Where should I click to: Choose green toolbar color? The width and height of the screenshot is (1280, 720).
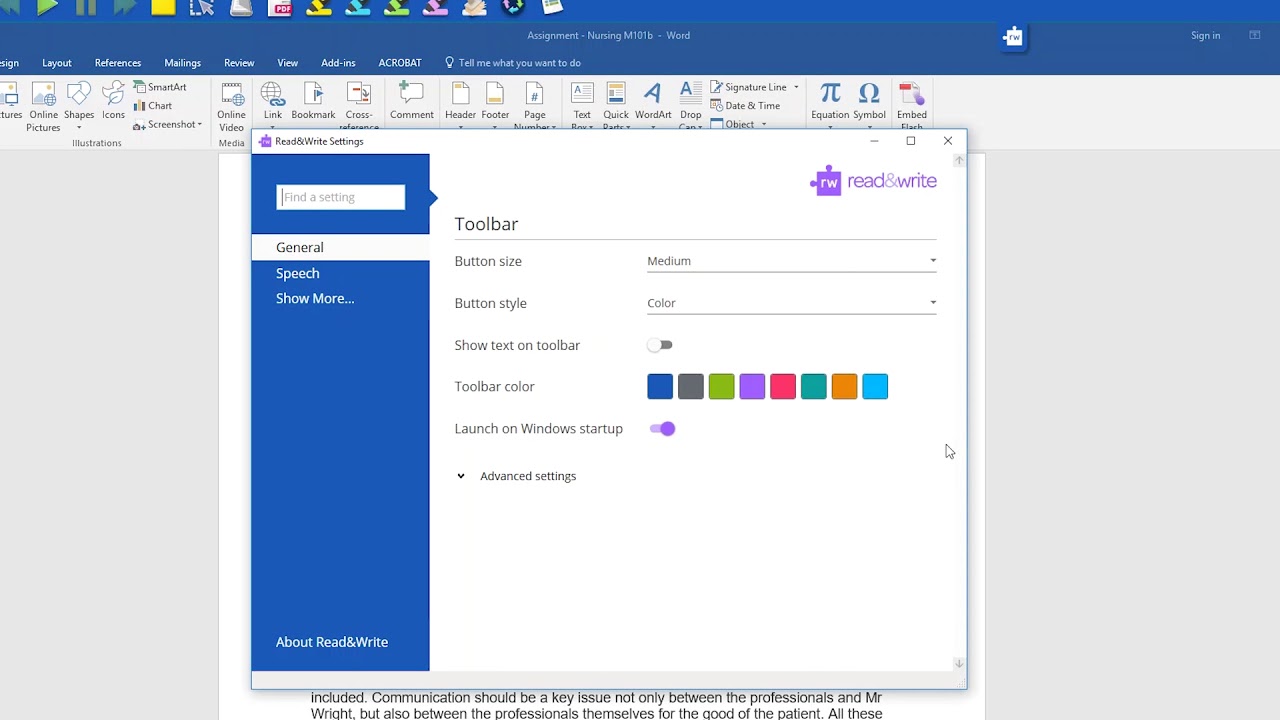point(721,387)
